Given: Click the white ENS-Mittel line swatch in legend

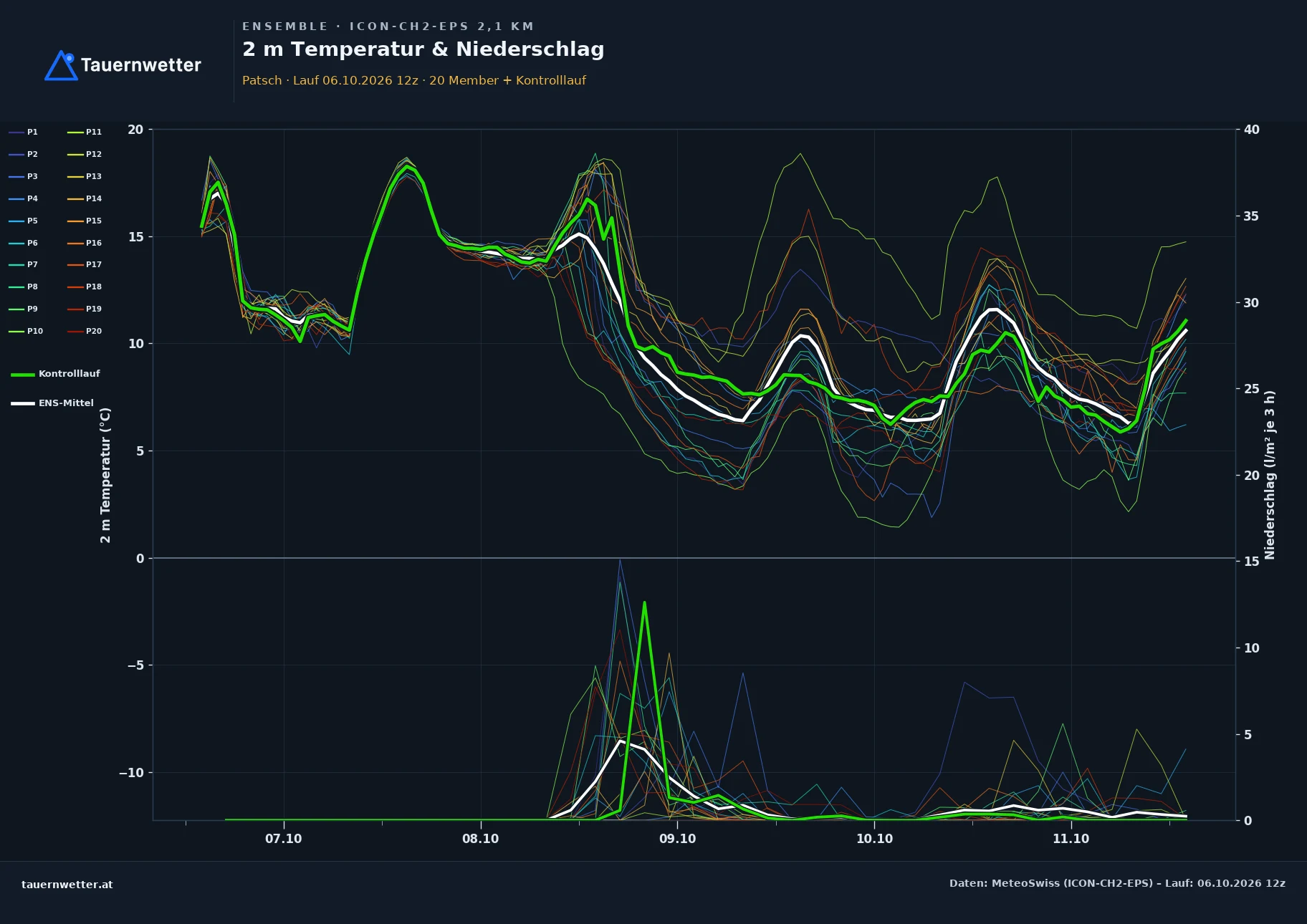Looking at the screenshot, I should pos(23,404).
